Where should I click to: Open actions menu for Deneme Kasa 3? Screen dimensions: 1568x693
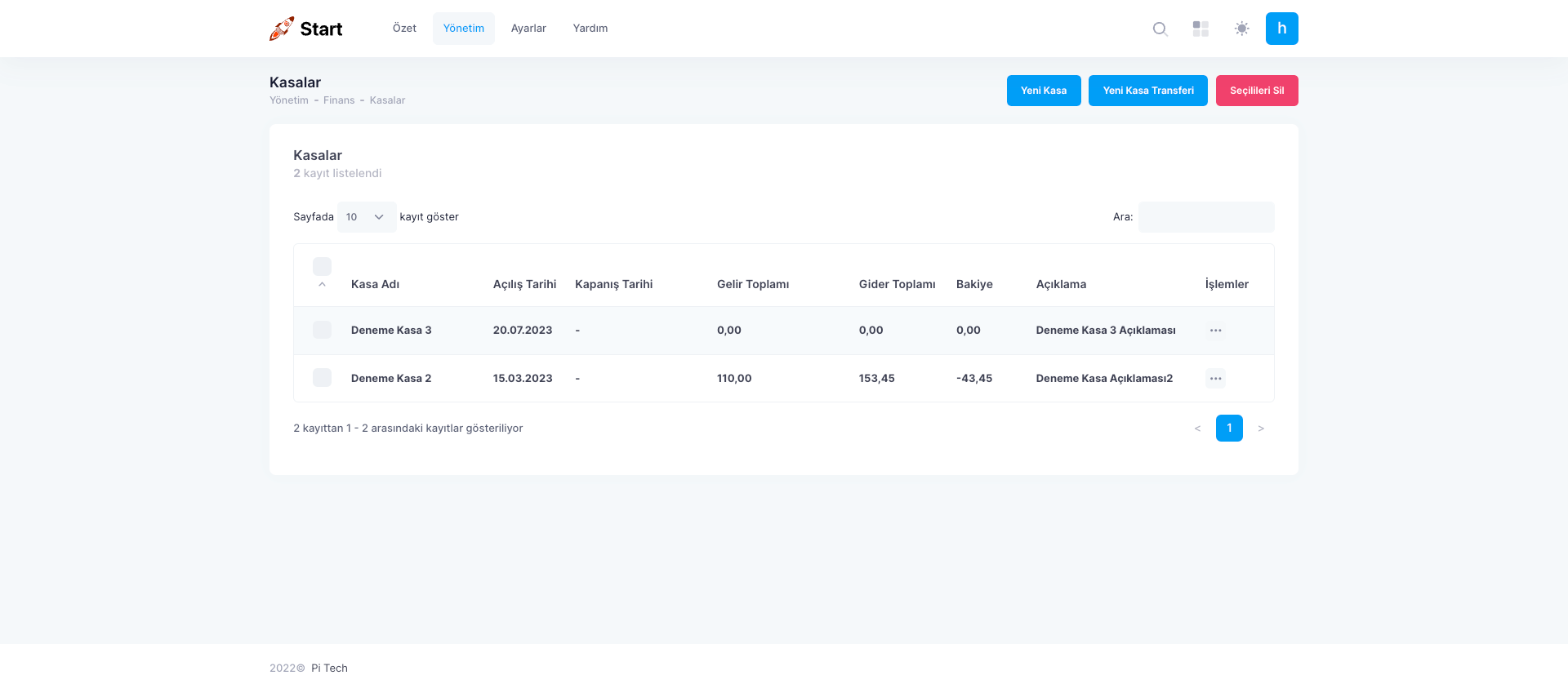[x=1215, y=331]
